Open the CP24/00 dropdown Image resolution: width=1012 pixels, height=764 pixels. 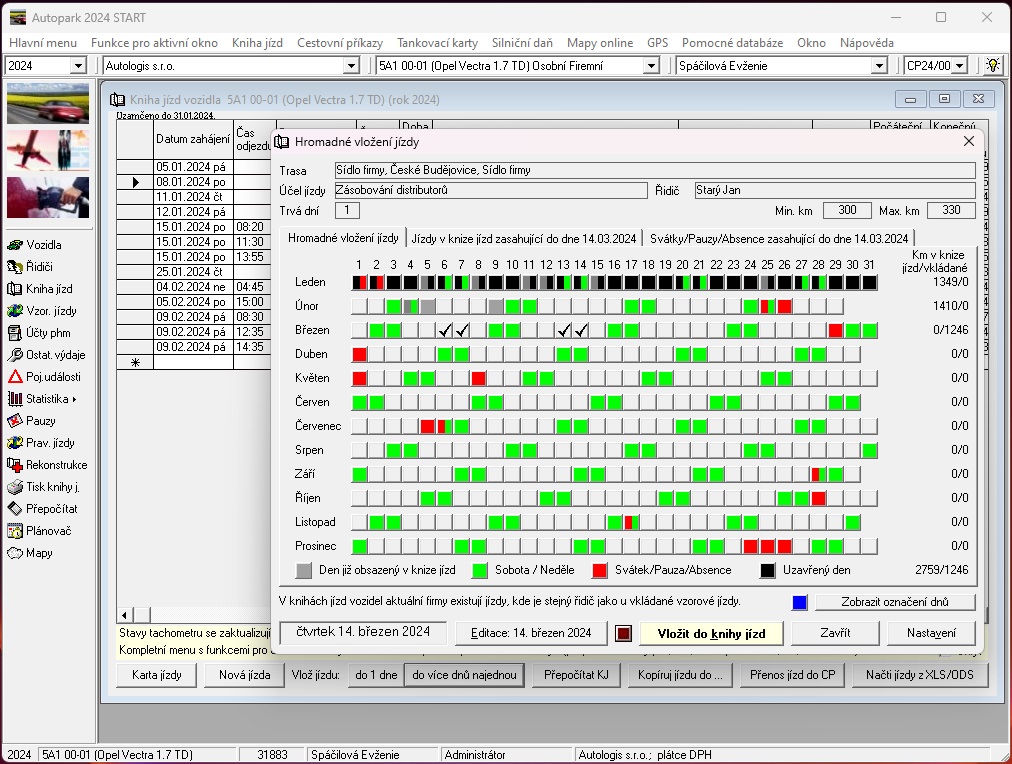pos(959,66)
